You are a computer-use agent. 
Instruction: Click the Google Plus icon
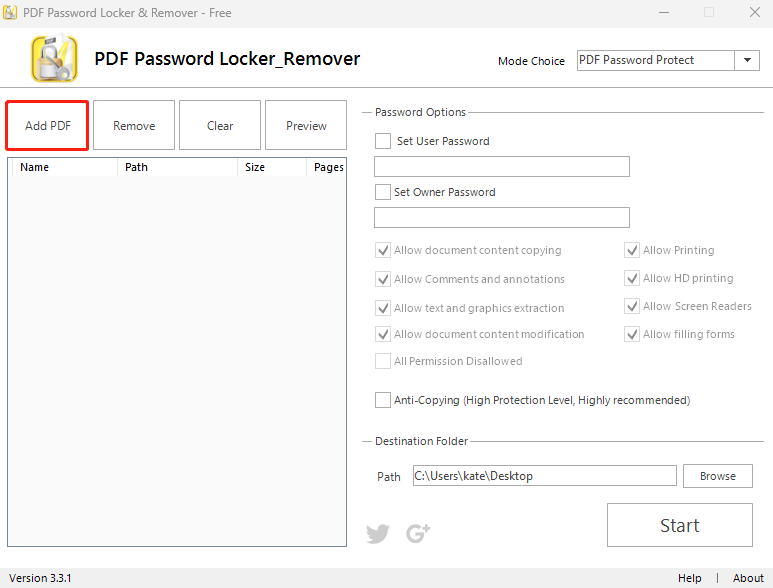pyautogui.click(x=418, y=533)
